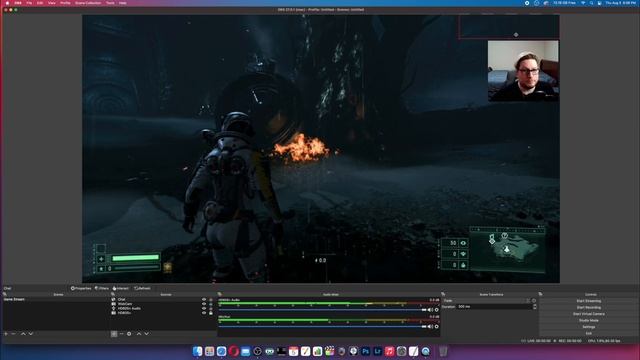The image size is (640, 360).
Task: Mute Mic/Aux speaker icon
Action: 430,327
